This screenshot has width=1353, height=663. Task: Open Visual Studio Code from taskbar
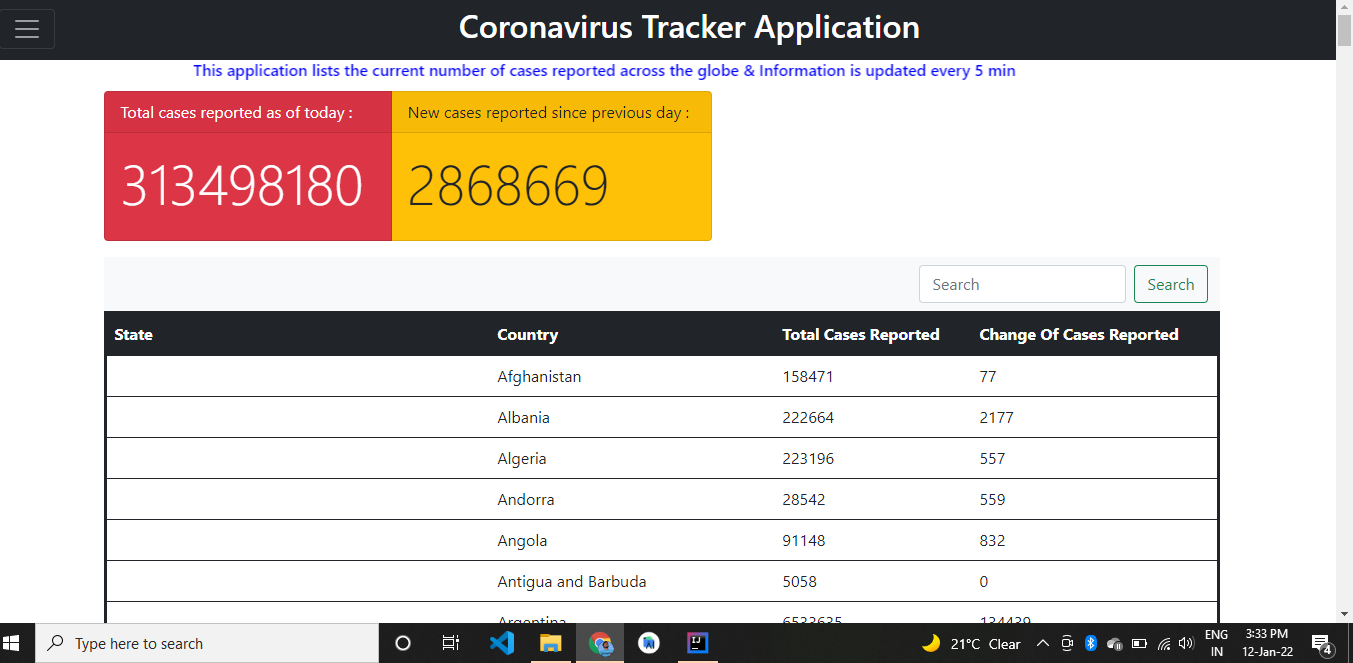click(502, 643)
